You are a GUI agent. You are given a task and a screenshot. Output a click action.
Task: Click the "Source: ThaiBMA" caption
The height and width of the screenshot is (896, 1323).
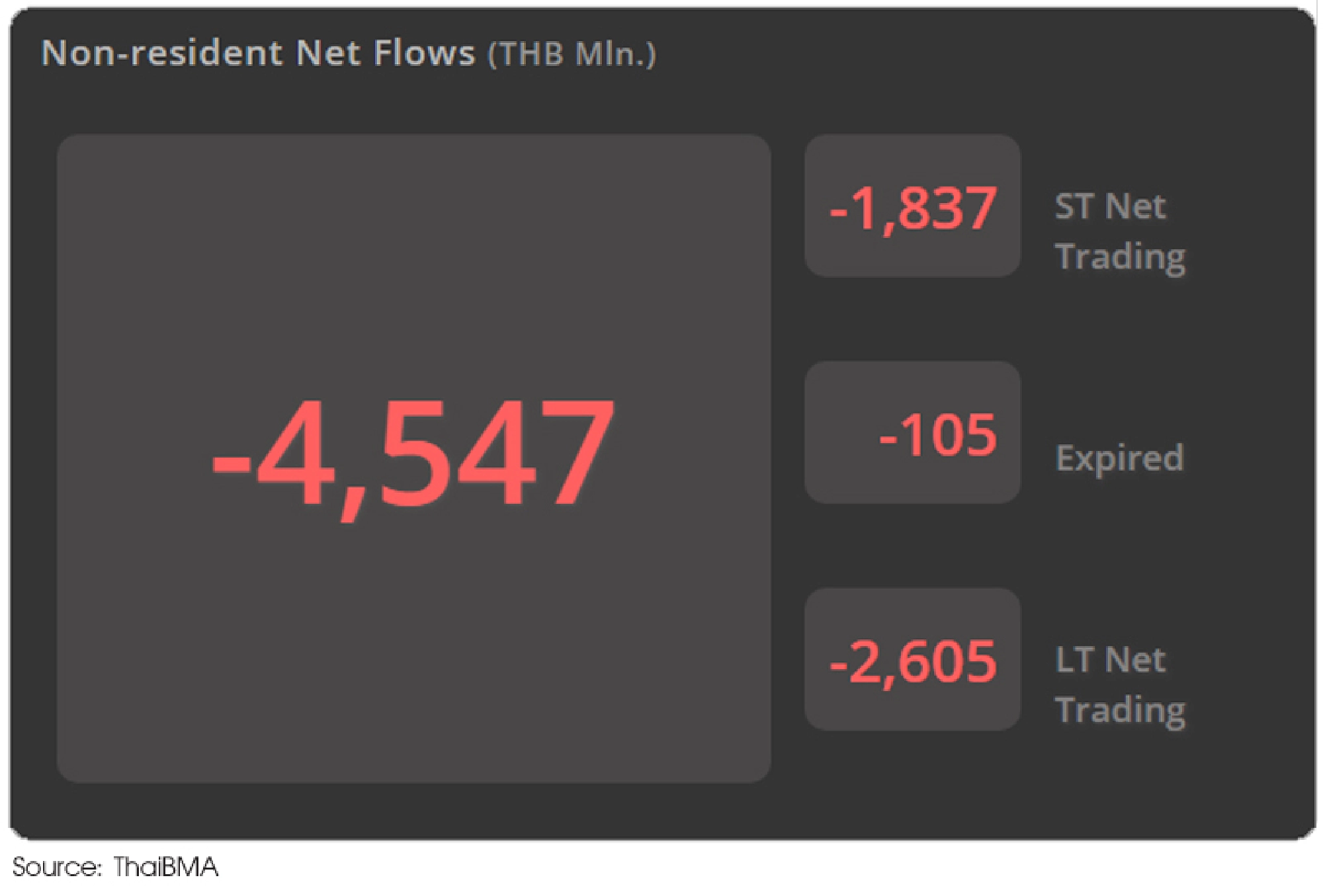115,867
